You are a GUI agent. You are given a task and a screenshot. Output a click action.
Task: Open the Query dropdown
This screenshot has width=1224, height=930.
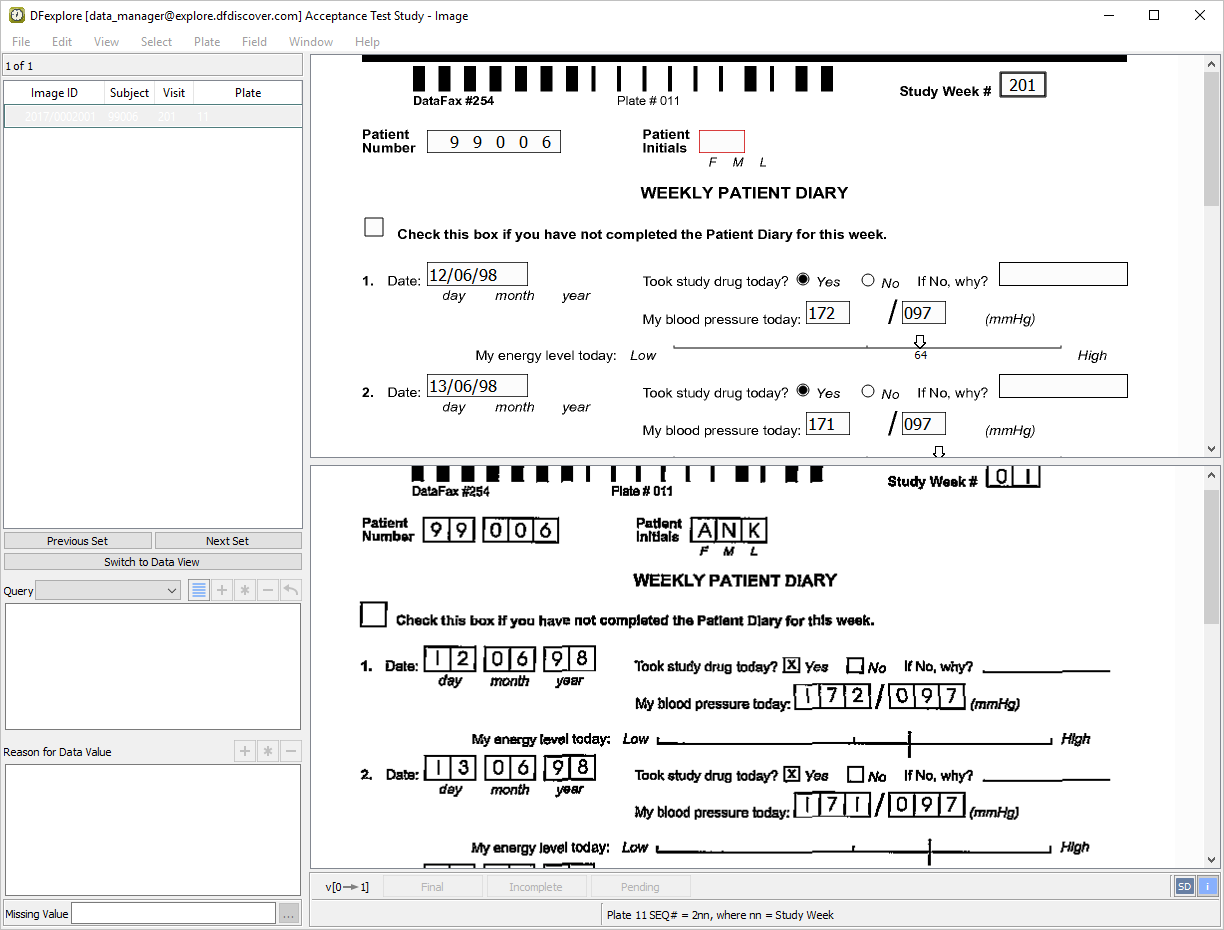pyautogui.click(x=108, y=591)
